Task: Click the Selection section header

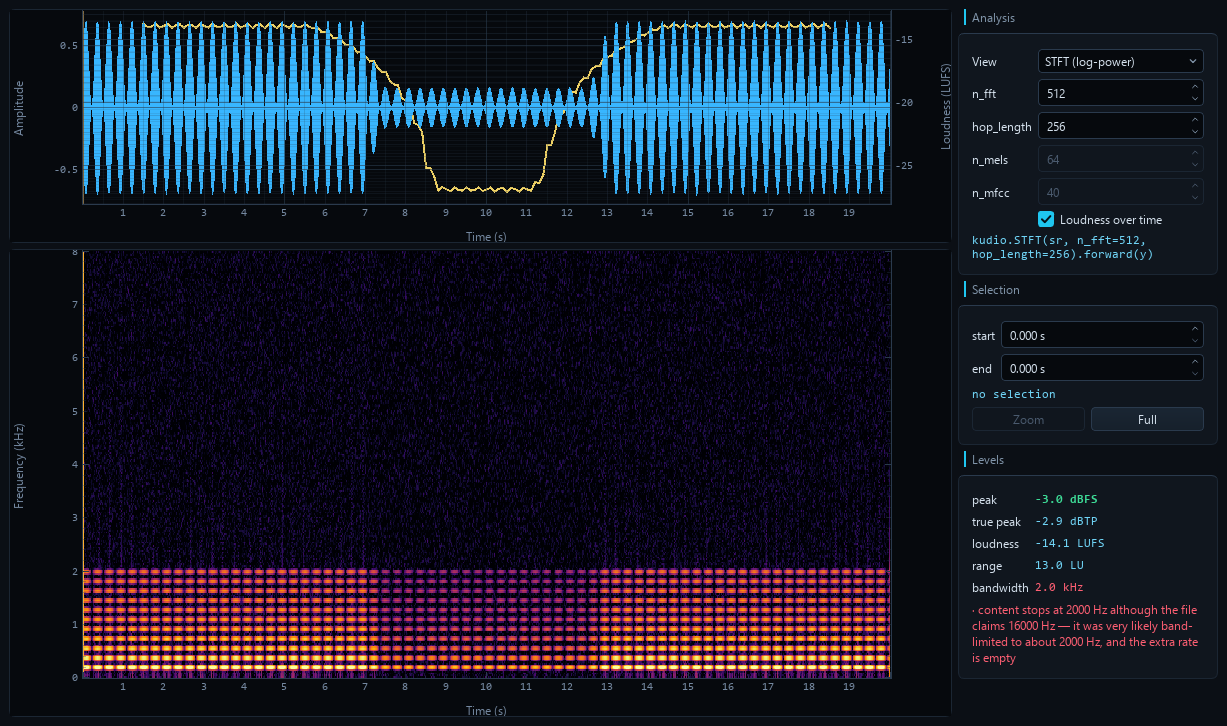Action: [x=996, y=289]
